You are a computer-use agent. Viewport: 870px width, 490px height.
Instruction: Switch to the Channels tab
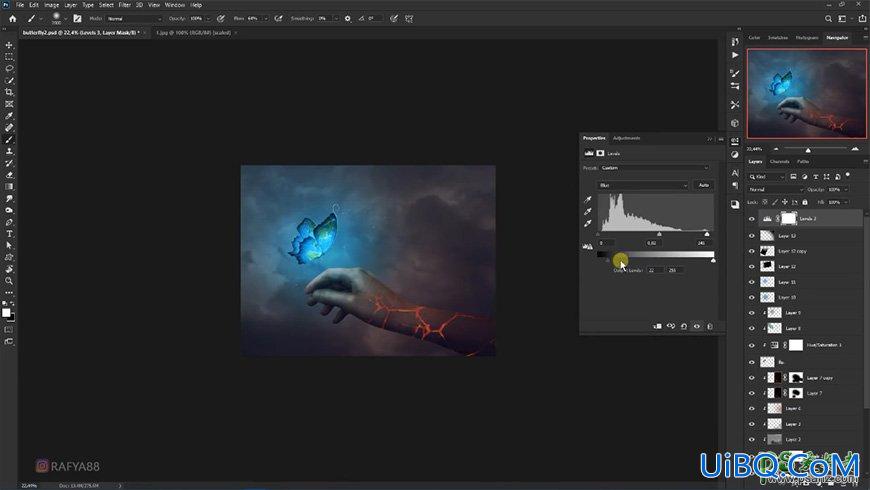point(780,161)
